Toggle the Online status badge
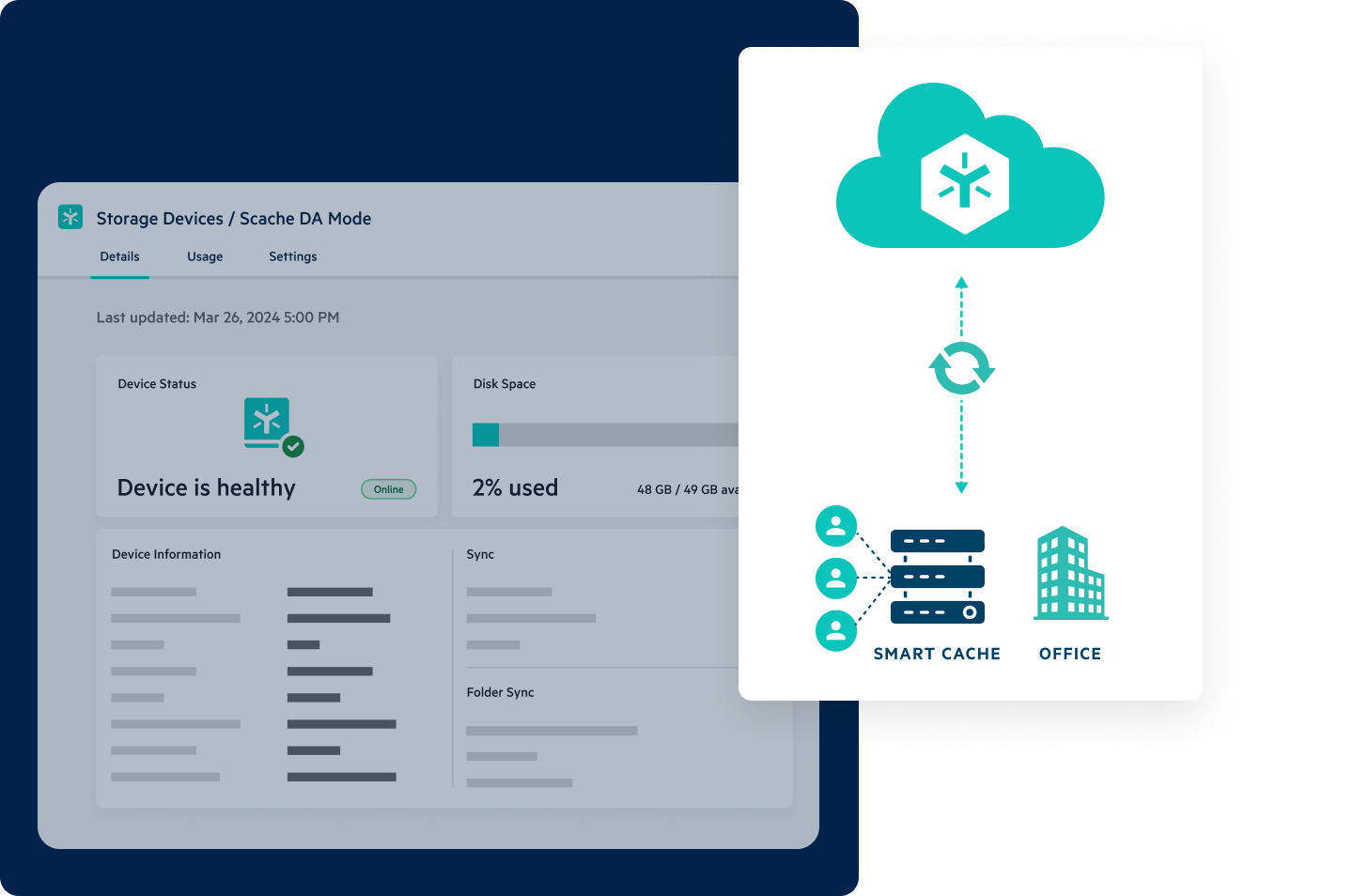This screenshot has height=896, width=1353. pos(388,489)
